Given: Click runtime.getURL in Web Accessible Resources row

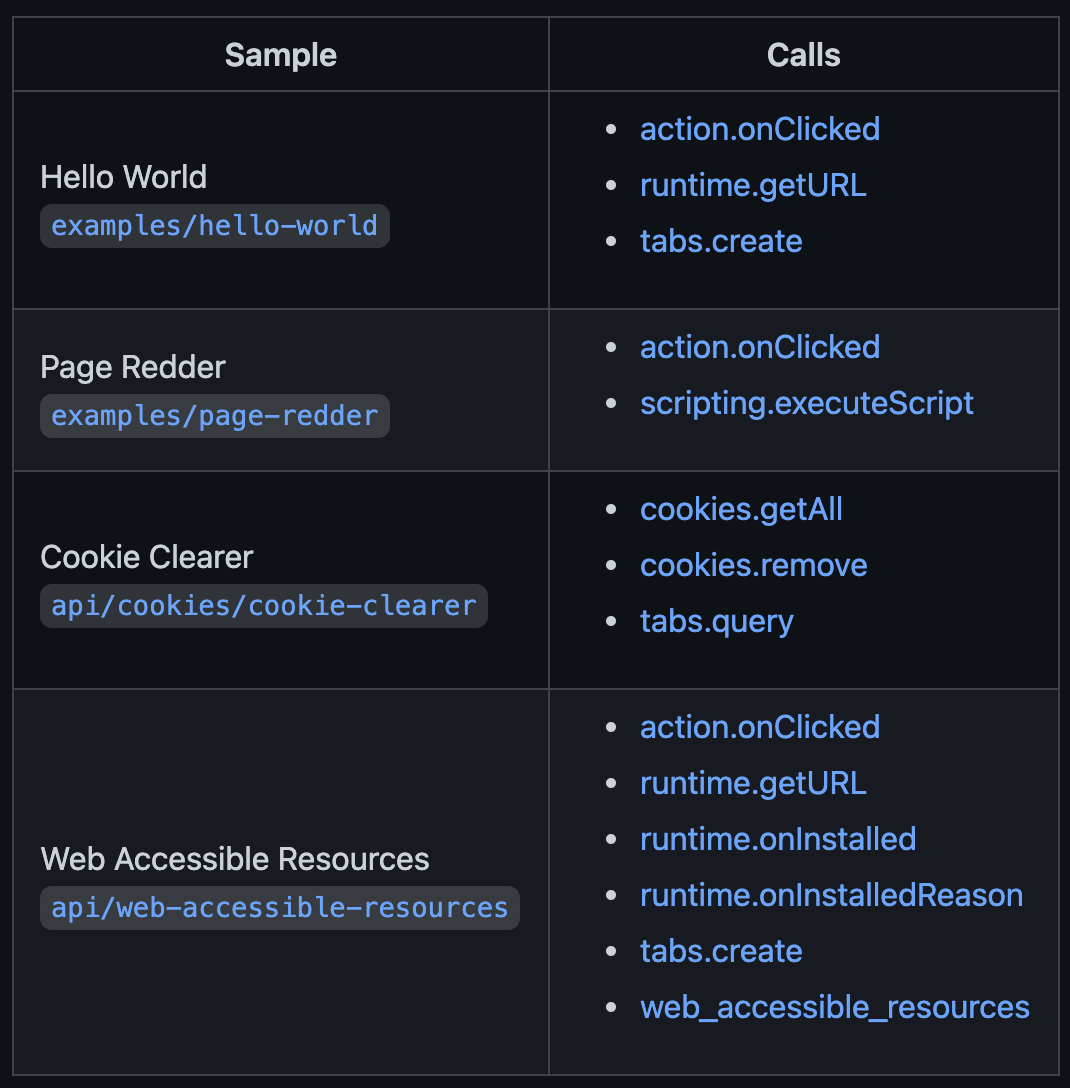Looking at the screenshot, I should [753, 783].
